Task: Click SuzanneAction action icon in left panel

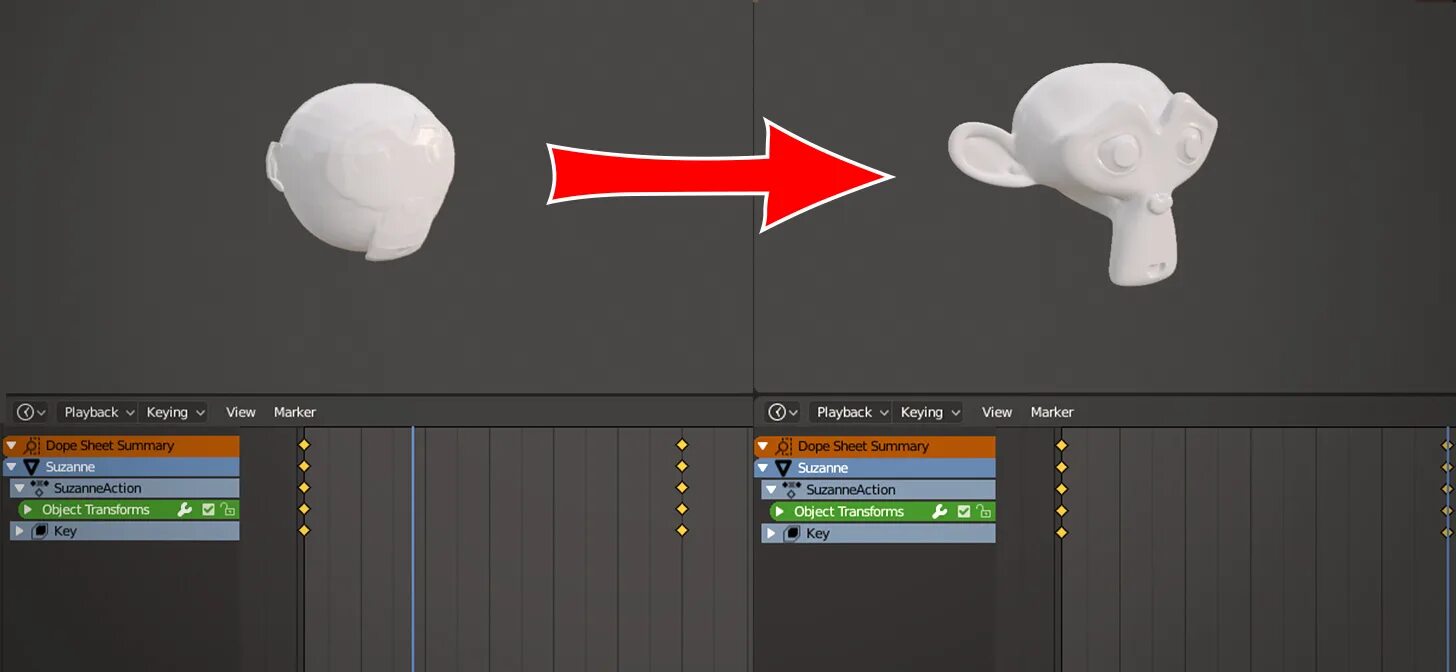Action: pos(40,488)
